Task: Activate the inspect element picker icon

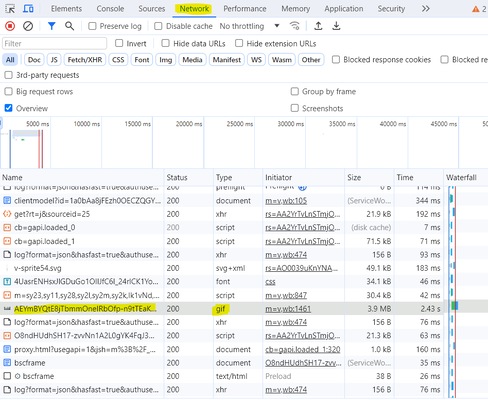Action: 10,9
